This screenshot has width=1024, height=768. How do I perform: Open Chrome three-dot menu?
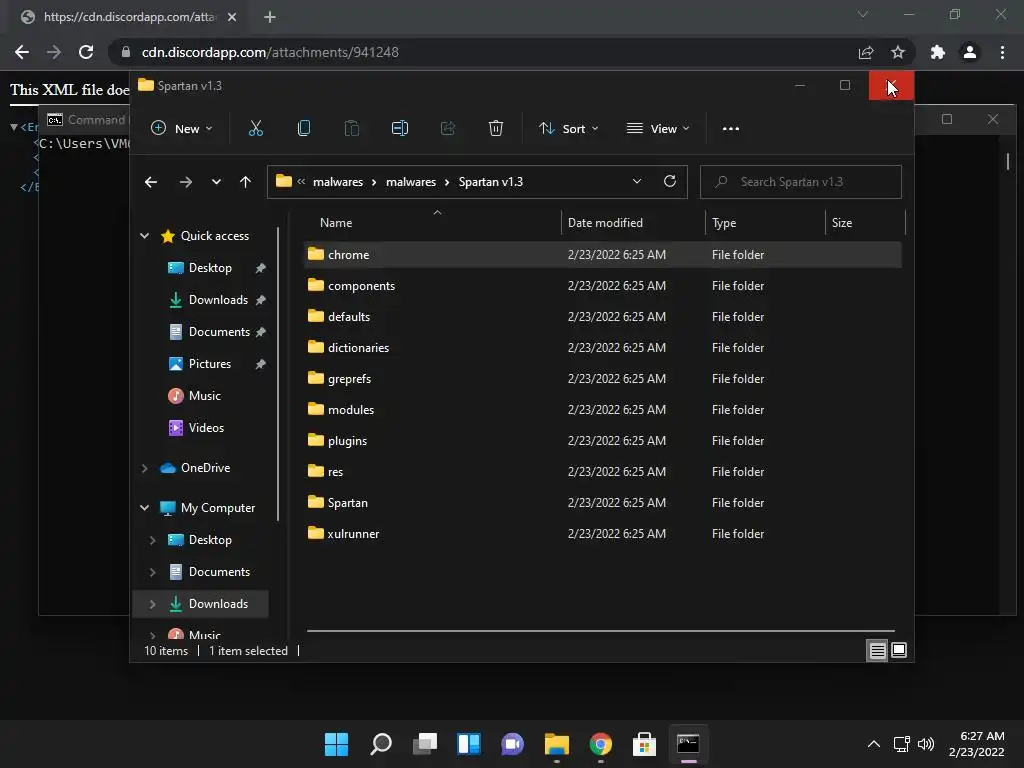coord(1002,52)
